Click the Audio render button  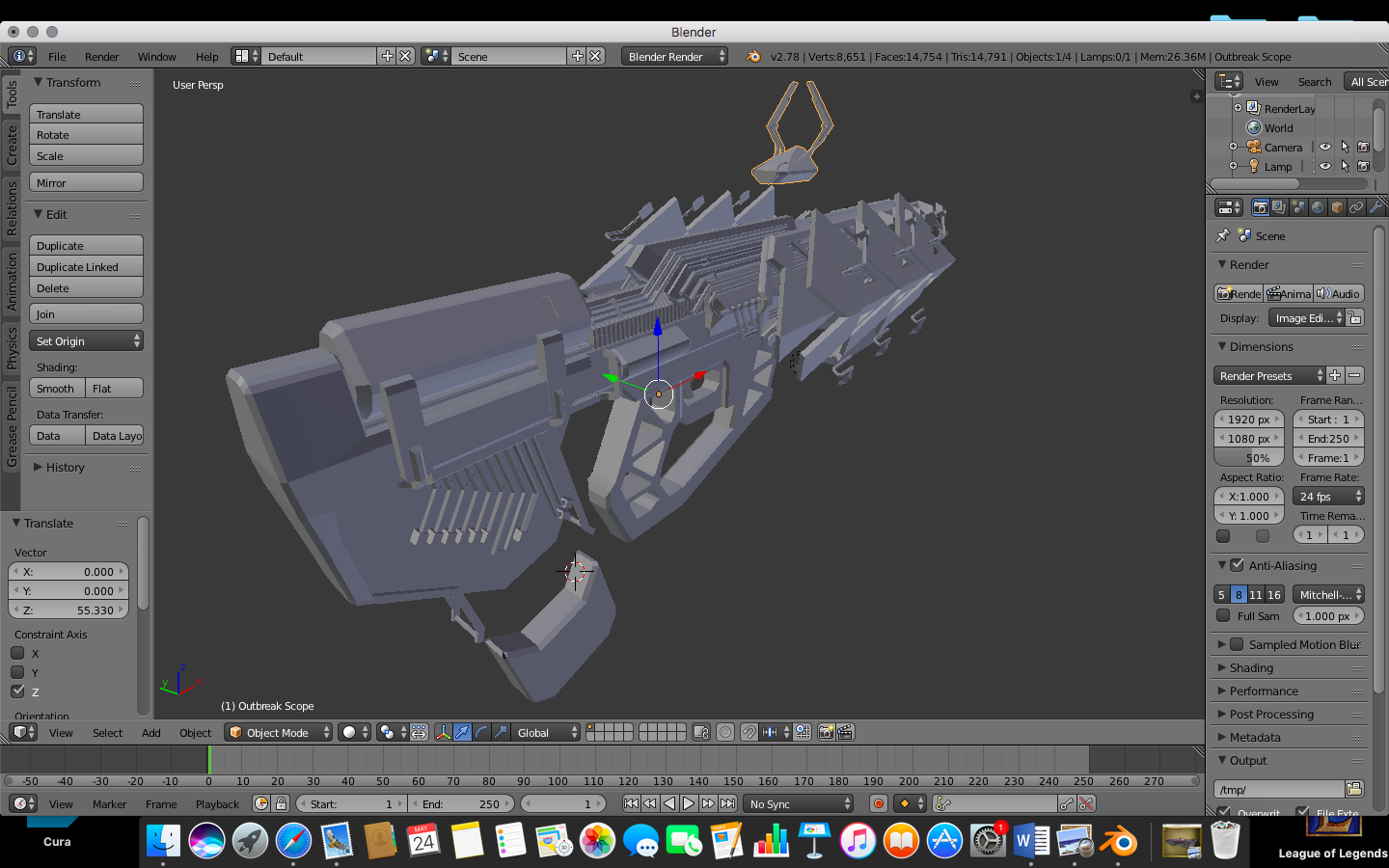pos(1338,293)
